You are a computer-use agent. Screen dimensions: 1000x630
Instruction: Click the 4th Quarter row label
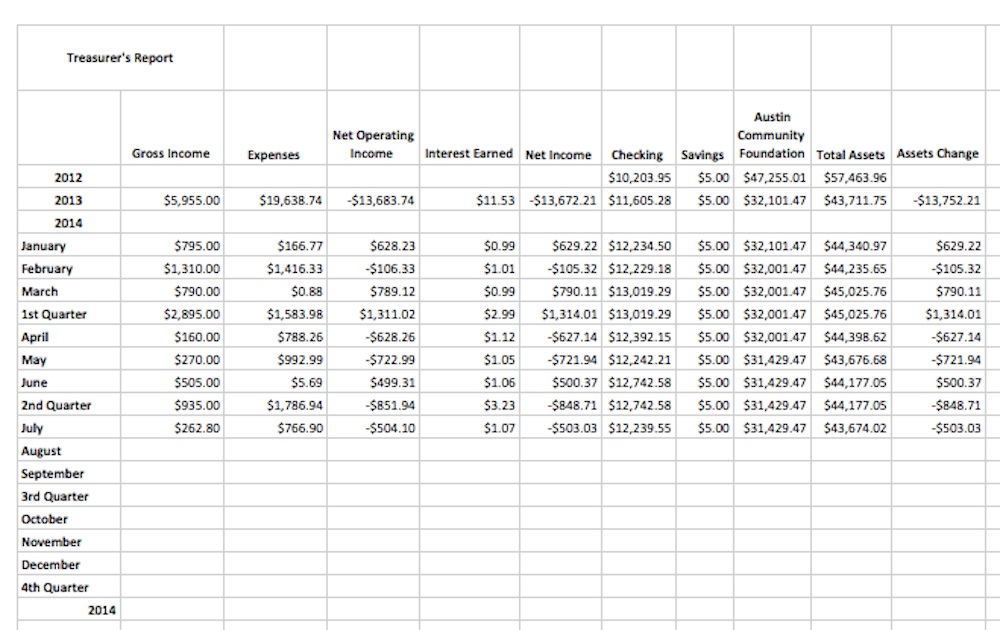[55, 588]
